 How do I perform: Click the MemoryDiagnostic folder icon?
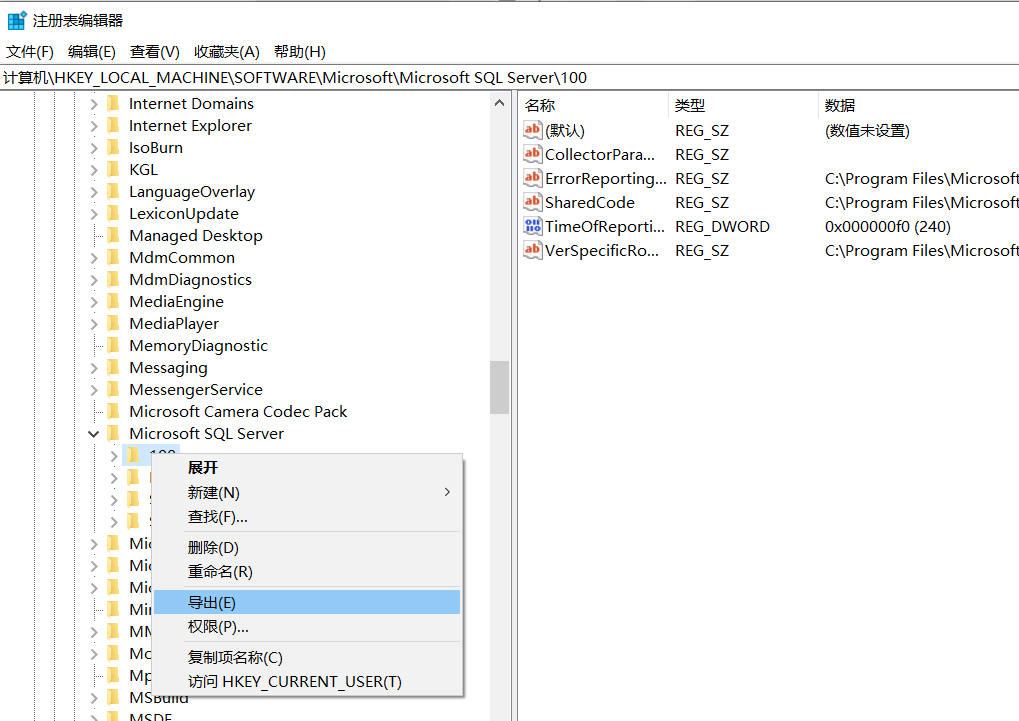click(113, 345)
